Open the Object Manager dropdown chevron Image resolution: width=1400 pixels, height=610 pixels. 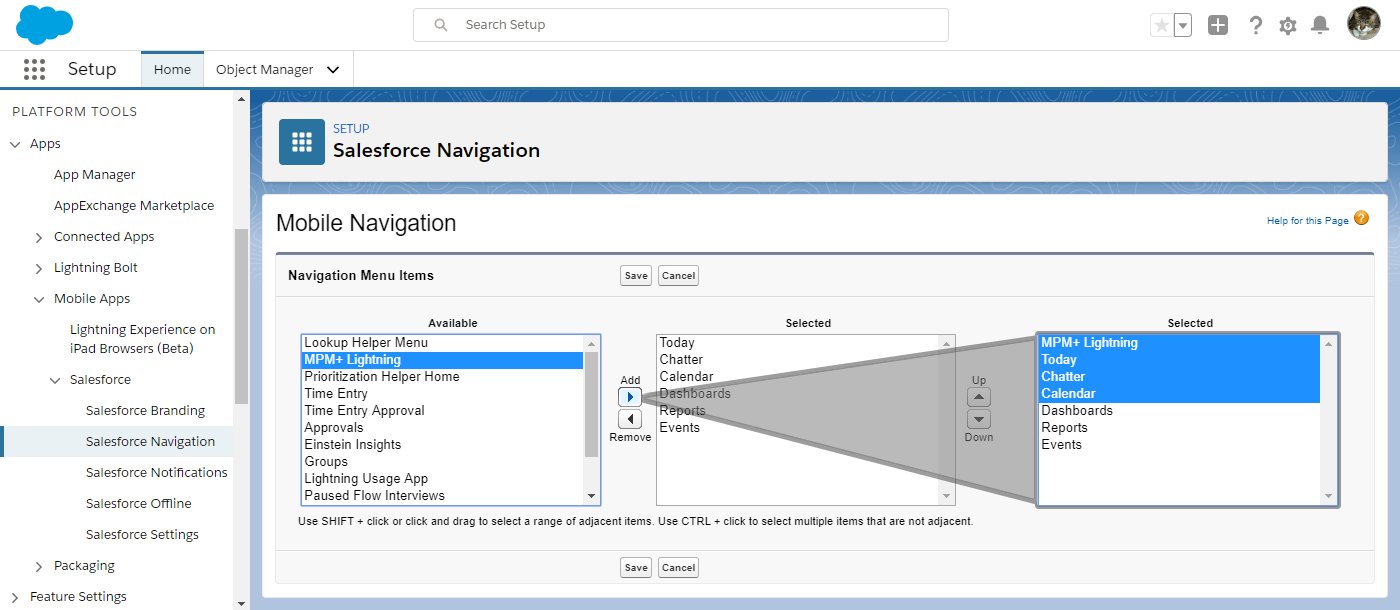click(x=333, y=69)
